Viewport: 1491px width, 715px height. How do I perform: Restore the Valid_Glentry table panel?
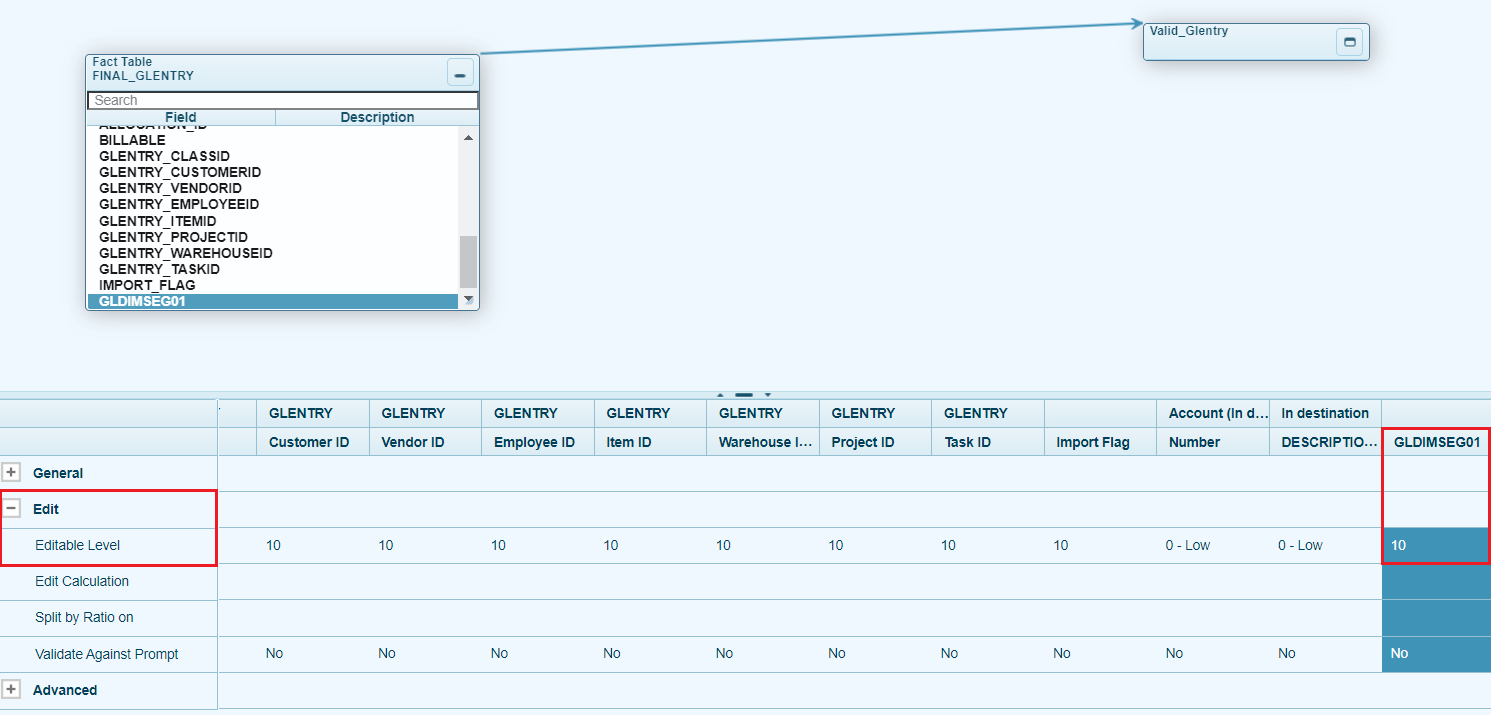pyautogui.click(x=1349, y=42)
